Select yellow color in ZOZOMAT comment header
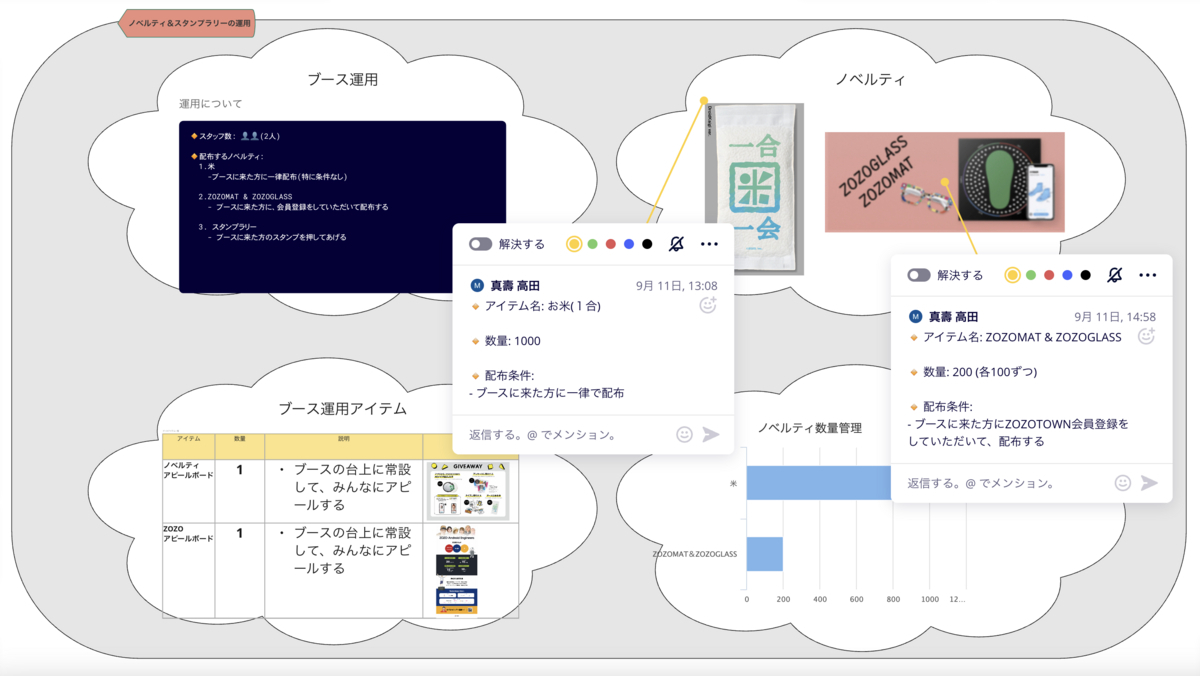The width and height of the screenshot is (1200, 676). pyautogui.click(x=1012, y=275)
